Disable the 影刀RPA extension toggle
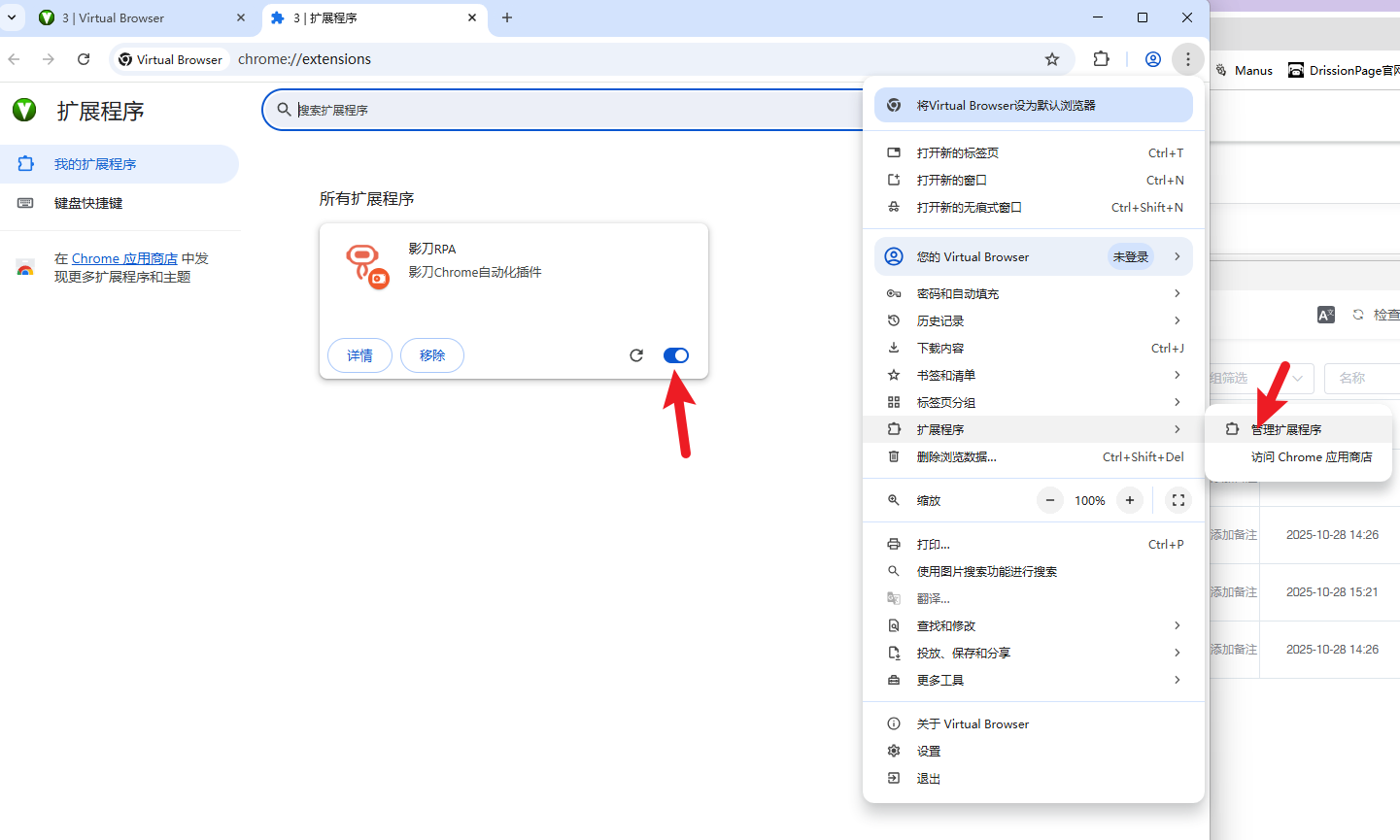 coord(676,355)
